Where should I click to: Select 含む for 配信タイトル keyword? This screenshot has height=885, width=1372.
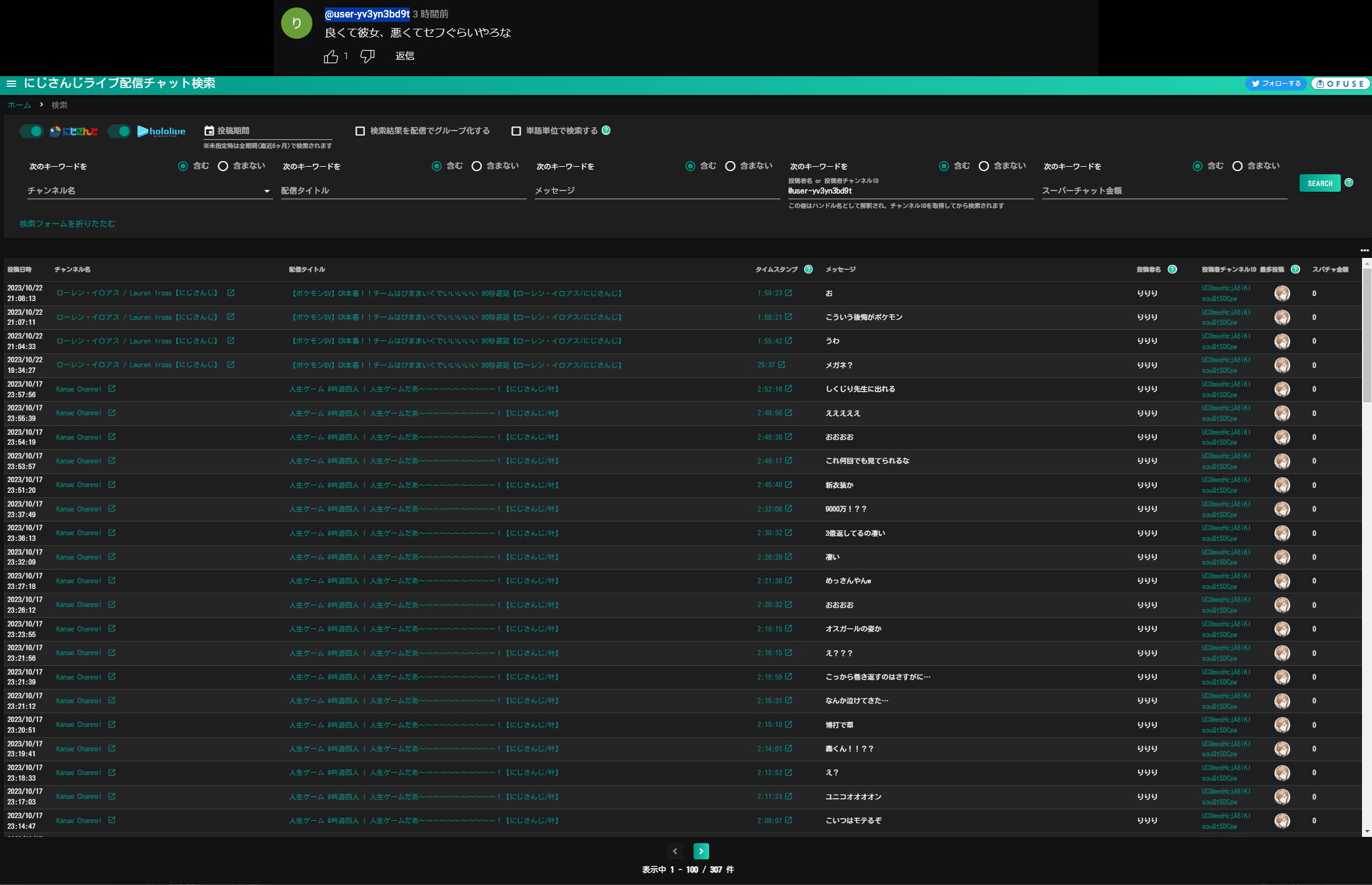pyautogui.click(x=437, y=166)
